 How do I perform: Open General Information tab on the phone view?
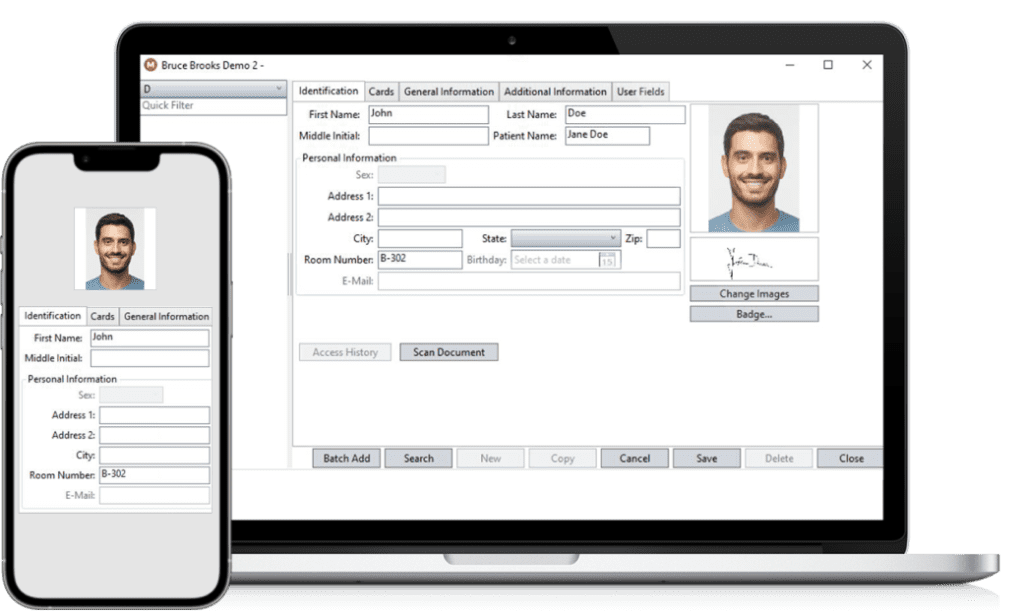(x=166, y=316)
